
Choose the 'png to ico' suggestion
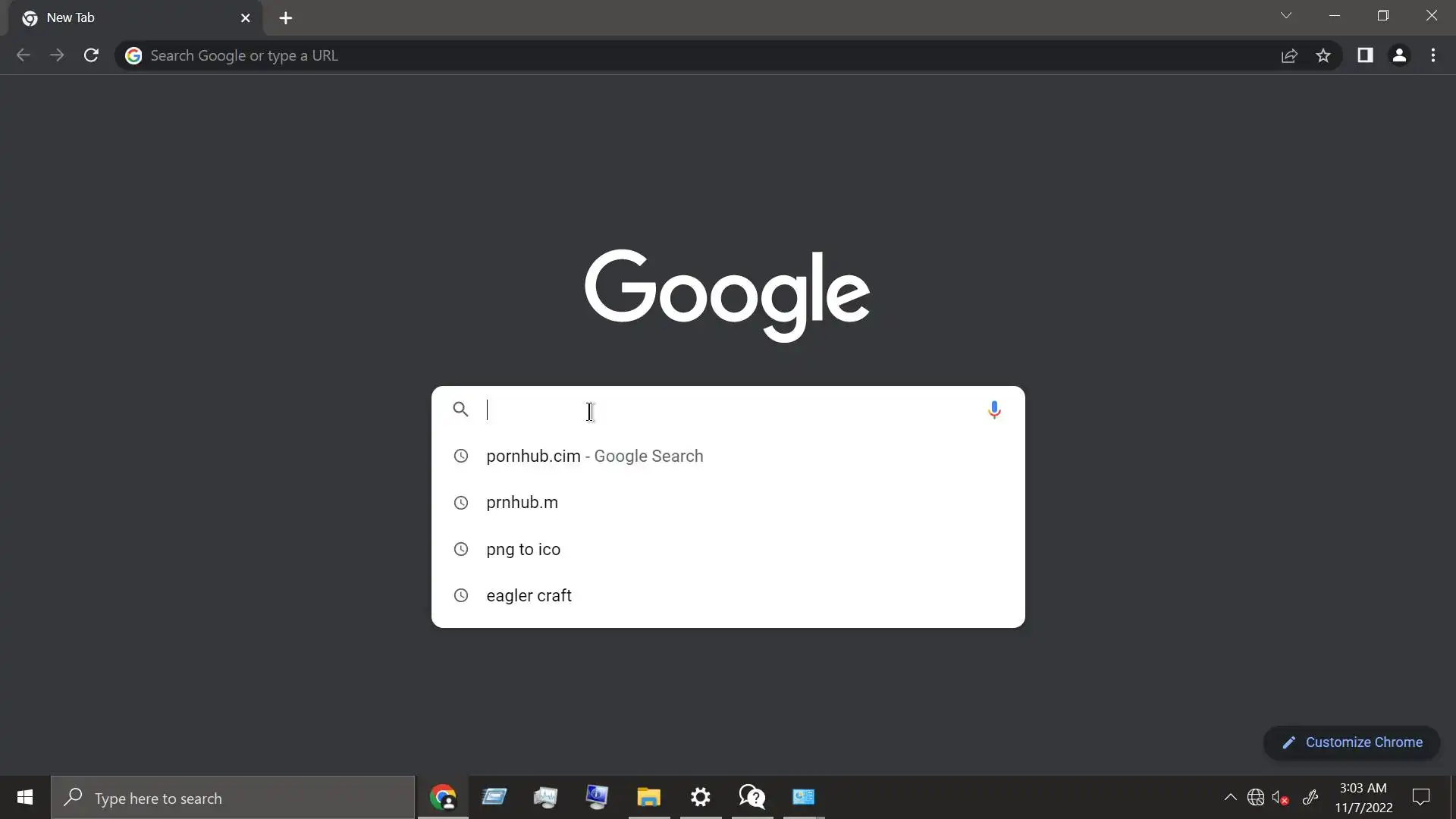[523, 550]
